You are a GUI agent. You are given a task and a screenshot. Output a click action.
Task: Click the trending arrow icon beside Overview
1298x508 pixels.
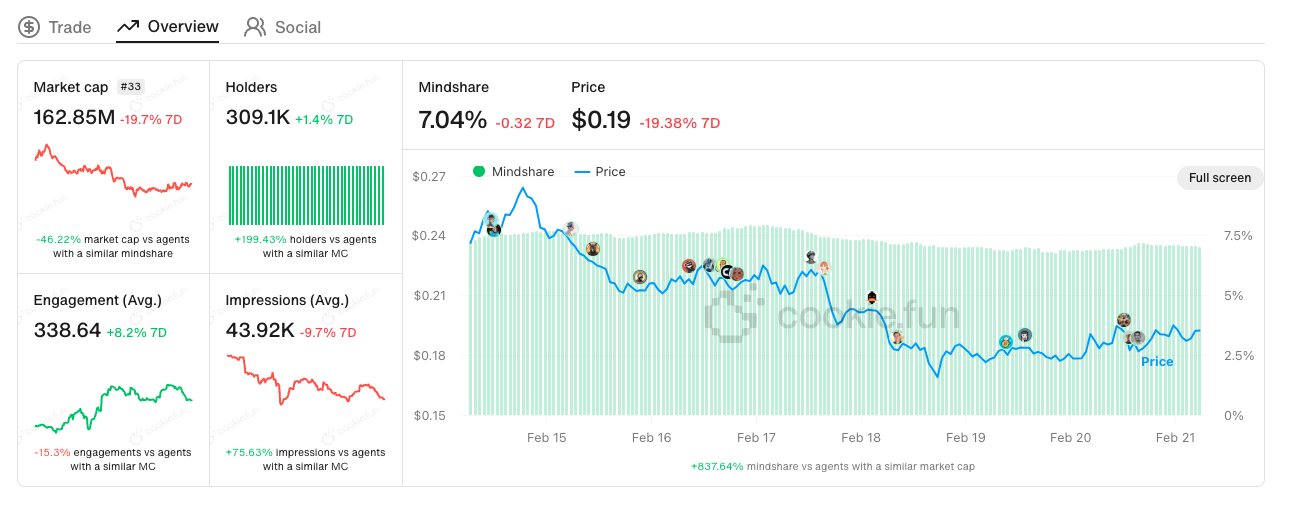[127, 27]
